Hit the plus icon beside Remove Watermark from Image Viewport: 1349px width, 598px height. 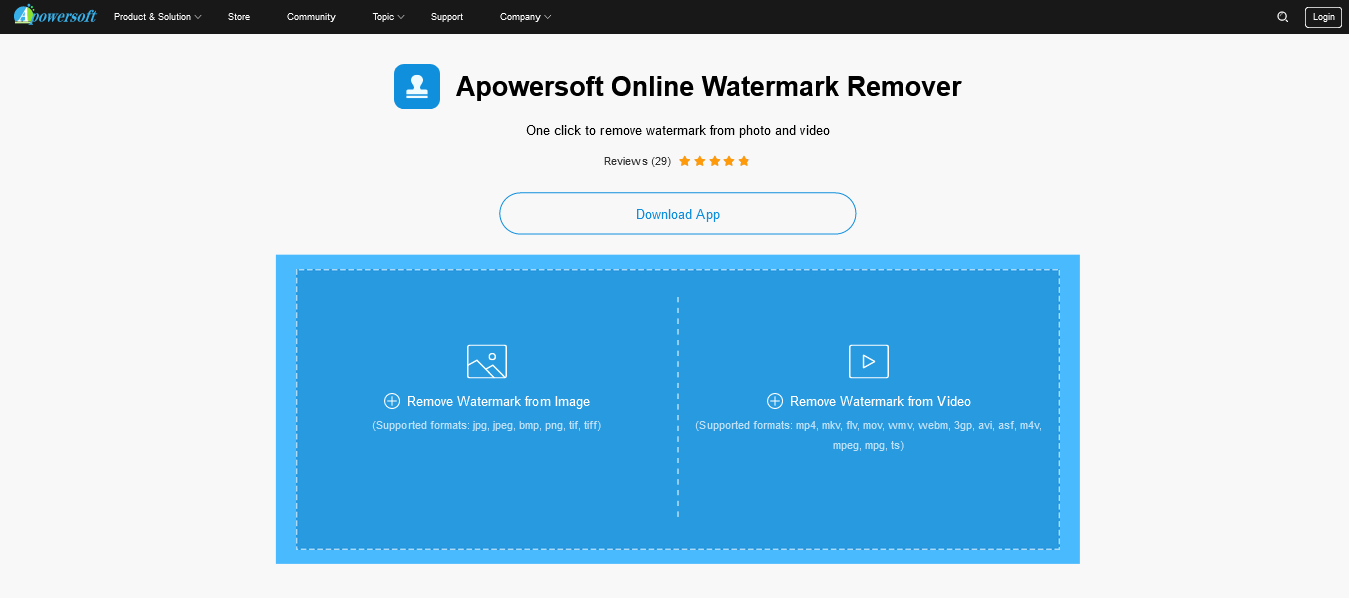392,401
